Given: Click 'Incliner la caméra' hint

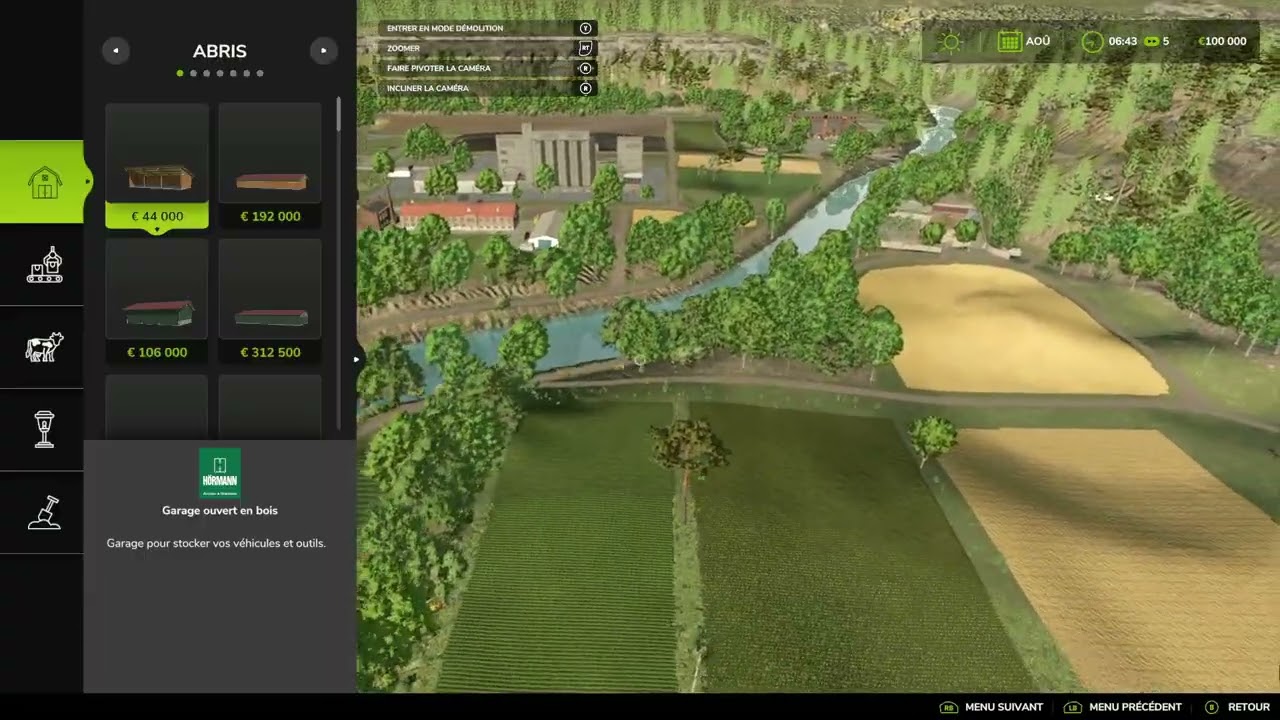Looking at the screenshot, I should (x=488, y=88).
